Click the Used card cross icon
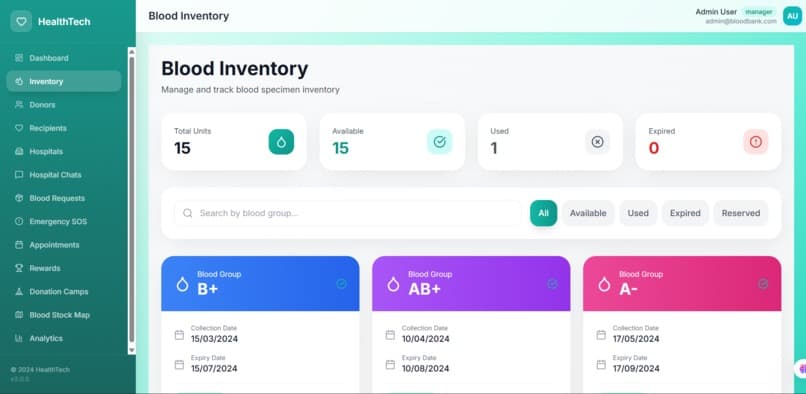 (x=597, y=142)
